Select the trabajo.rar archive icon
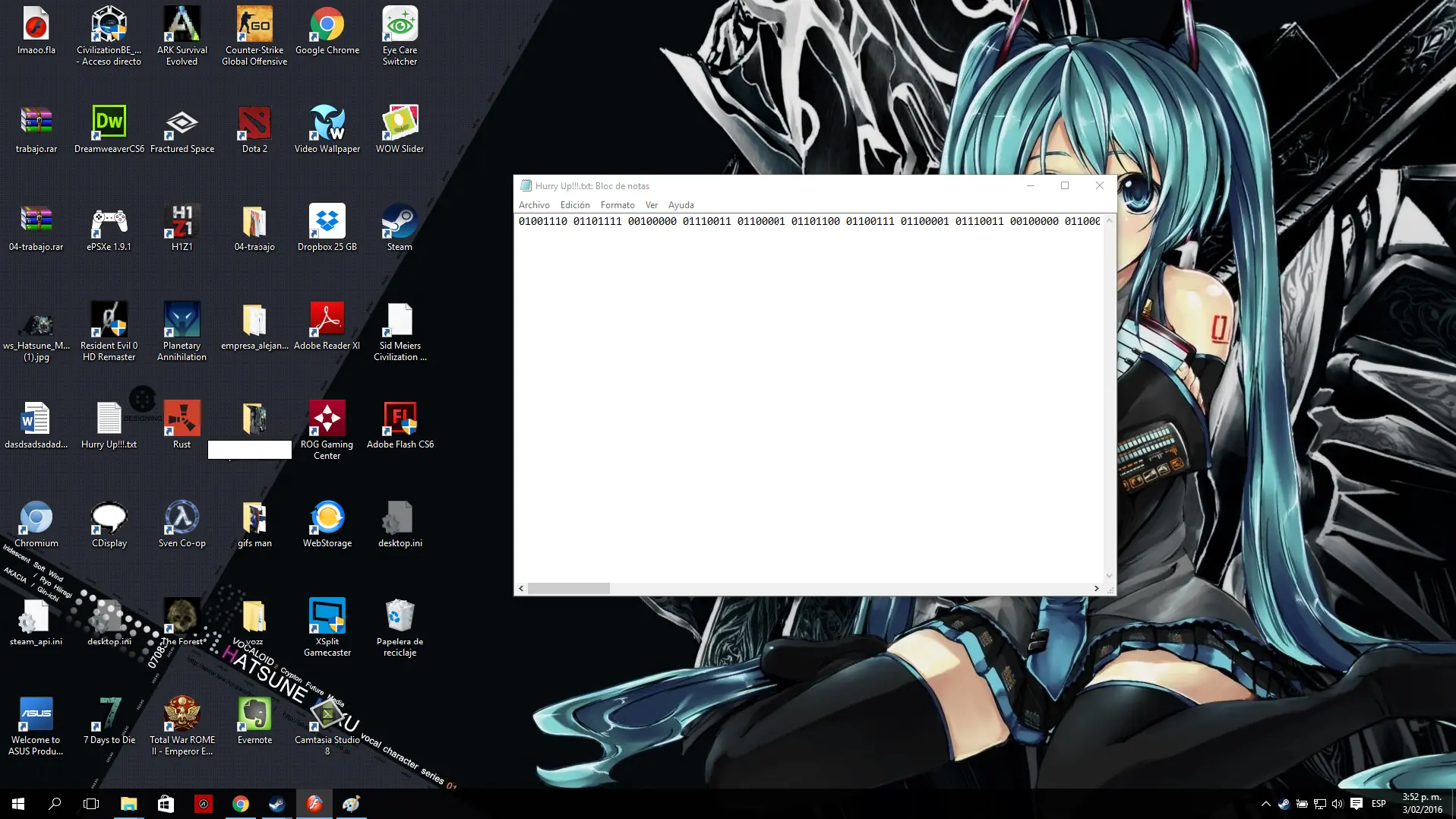Viewport: 1456px width, 819px height. click(x=36, y=130)
